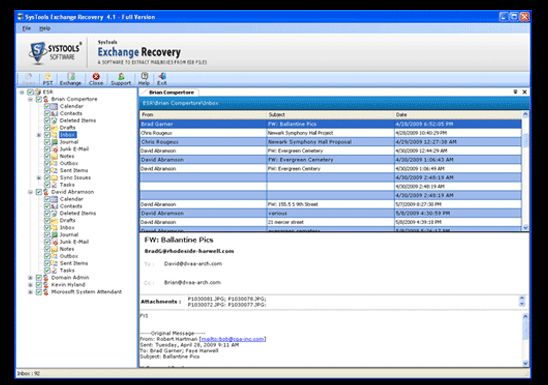Image resolution: width=548 pixels, height=385 pixels.
Task: Toggle checkbox next to Deleted Items under David Abramson
Action: point(47,213)
